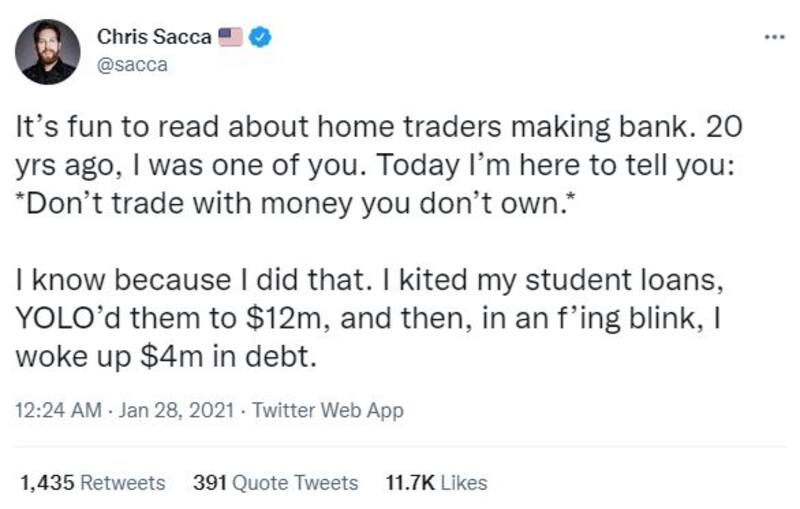The image size is (800, 509).
Task: Click the blue verified badge
Action: (x=261, y=37)
